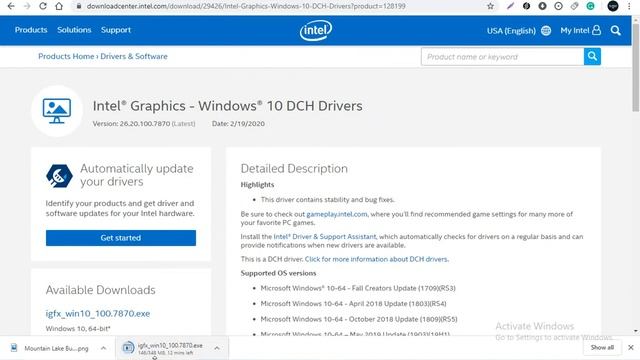
Task: Click Fall Creators Update (1709) list item
Action: (358, 288)
